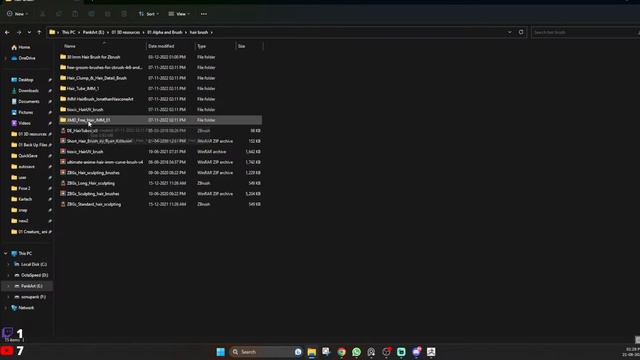The height and width of the screenshot is (360, 640).
Task: Open the New menu in toolbar
Action: (18, 14)
